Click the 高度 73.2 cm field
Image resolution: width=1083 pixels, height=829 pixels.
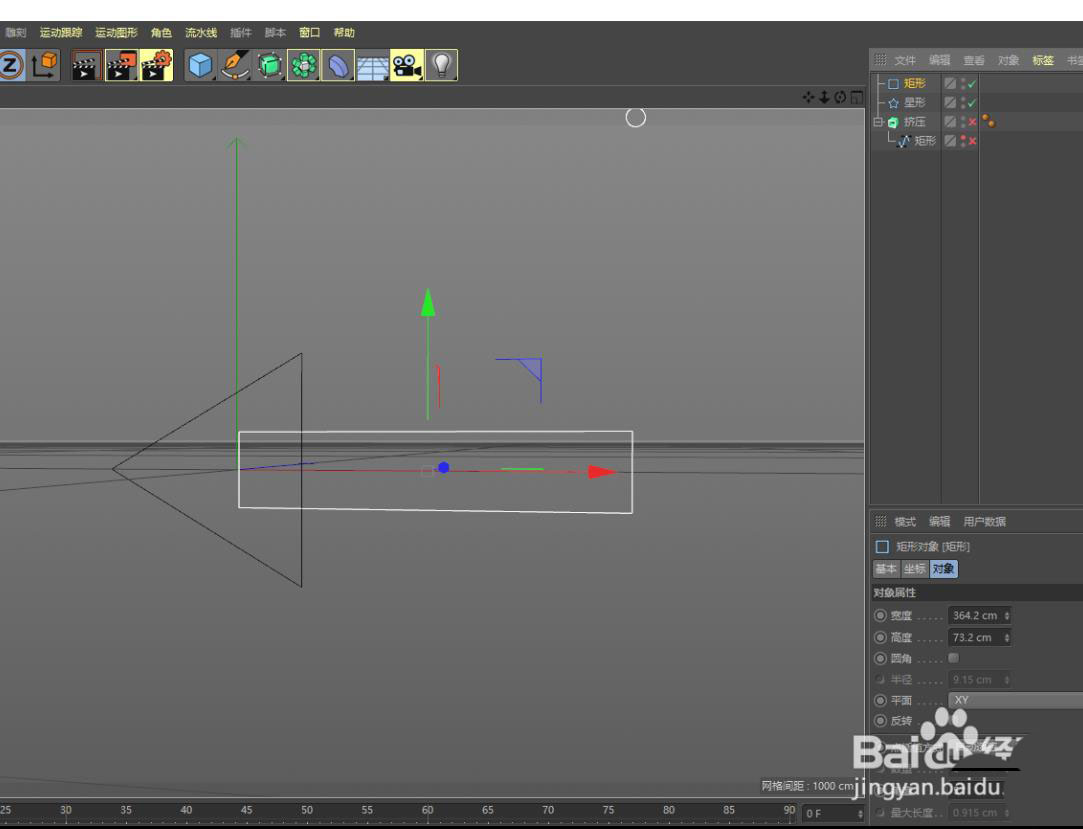(x=979, y=637)
